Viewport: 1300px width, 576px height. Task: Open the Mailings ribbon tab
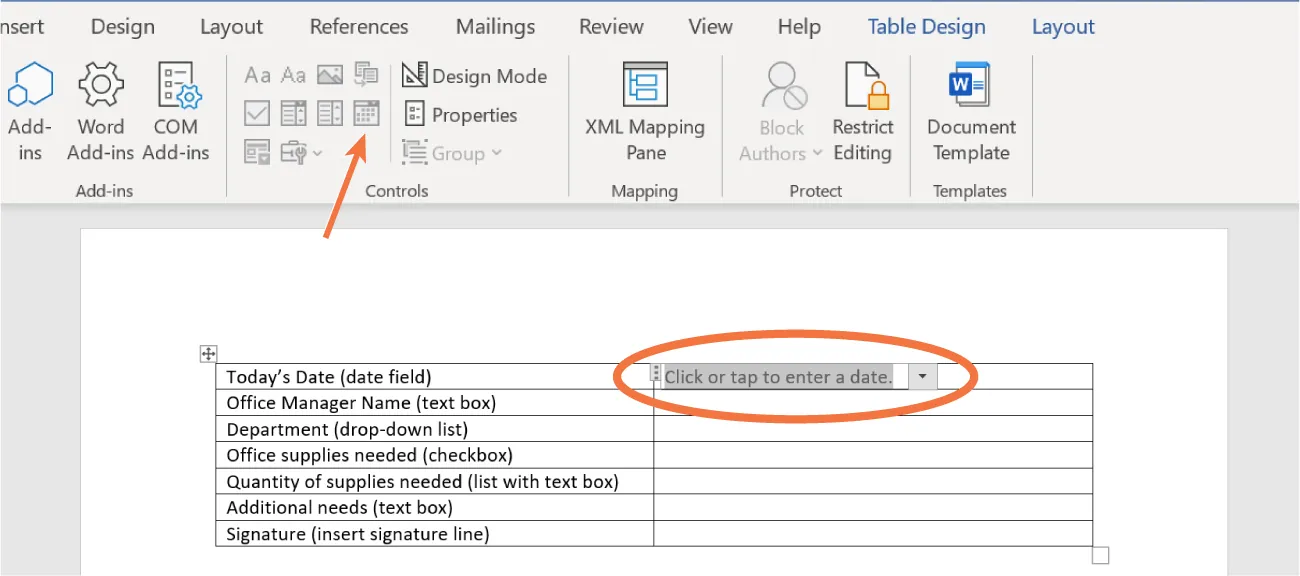click(x=494, y=26)
